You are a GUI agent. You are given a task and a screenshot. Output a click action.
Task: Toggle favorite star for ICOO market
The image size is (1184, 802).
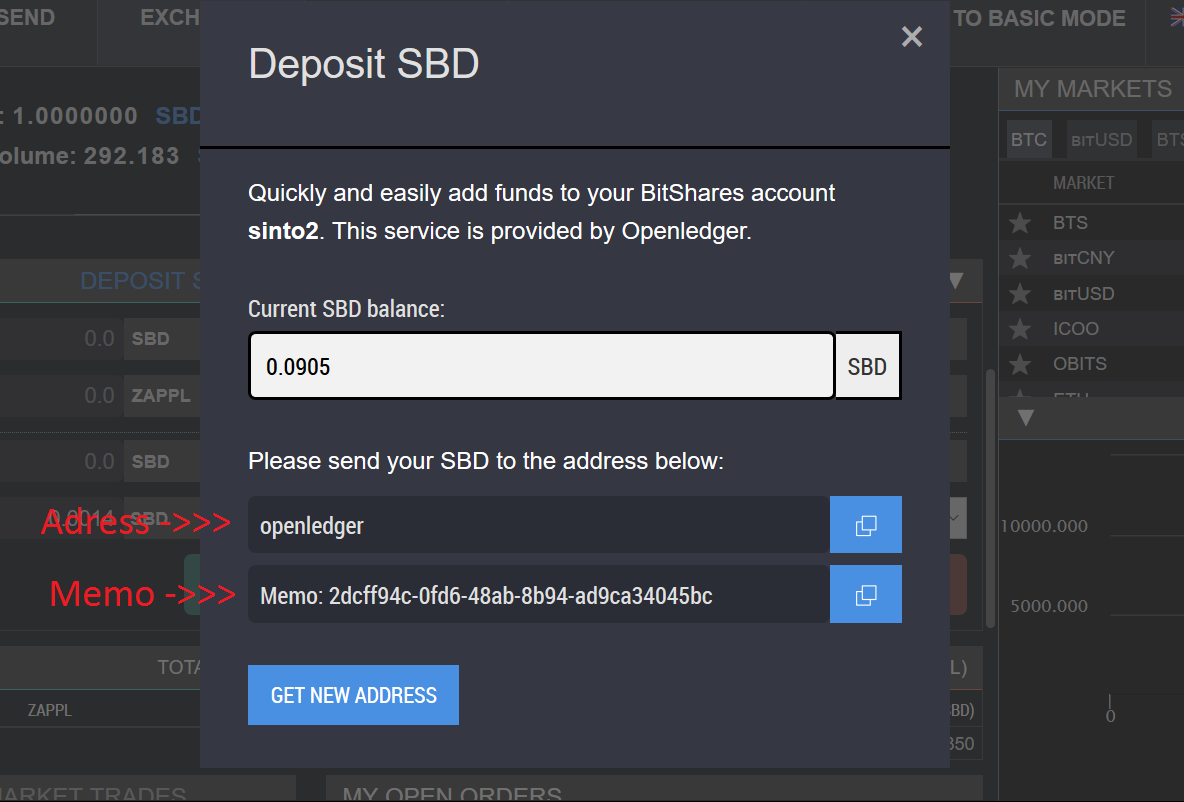click(x=1019, y=329)
